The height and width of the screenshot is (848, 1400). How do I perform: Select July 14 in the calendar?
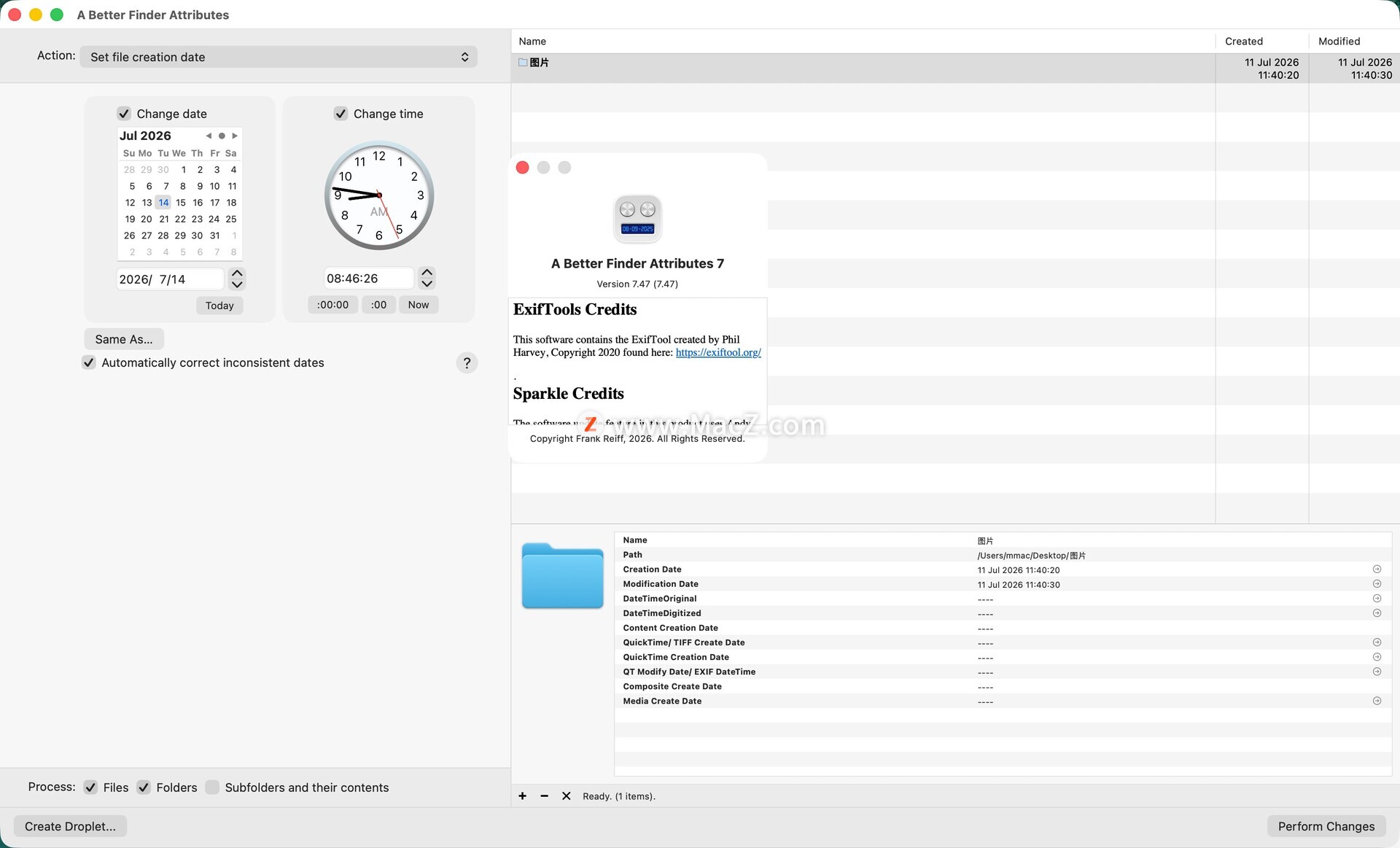163,203
